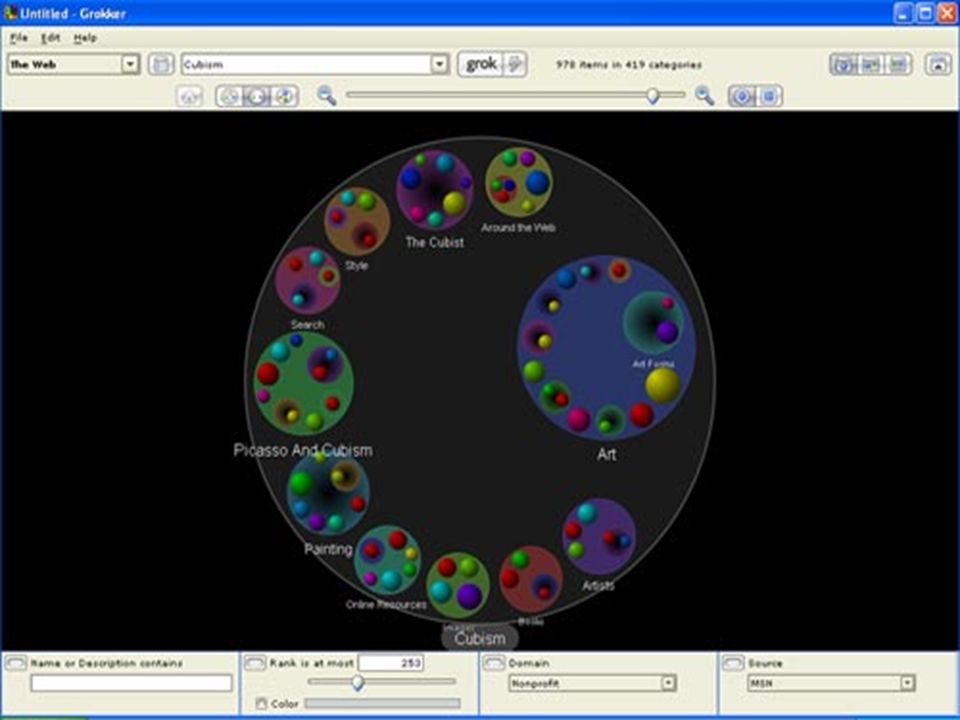Click the multicolor wheel toolbar icon
The image size is (960, 720).
pos(284,96)
